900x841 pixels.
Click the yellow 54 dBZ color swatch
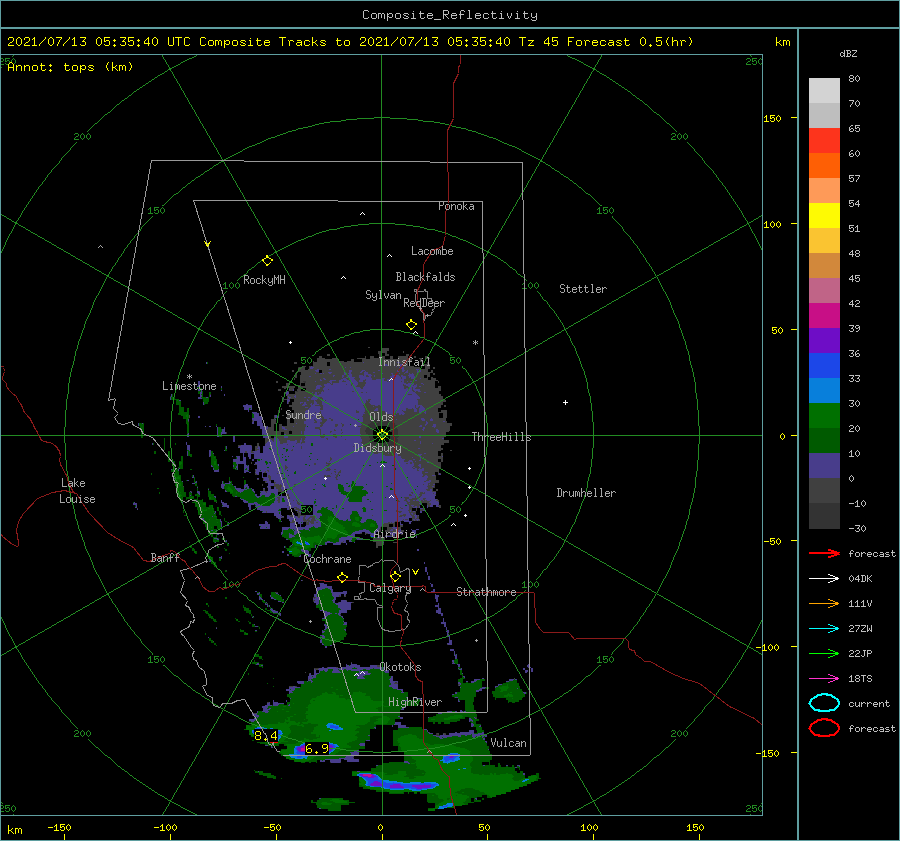point(824,215)
